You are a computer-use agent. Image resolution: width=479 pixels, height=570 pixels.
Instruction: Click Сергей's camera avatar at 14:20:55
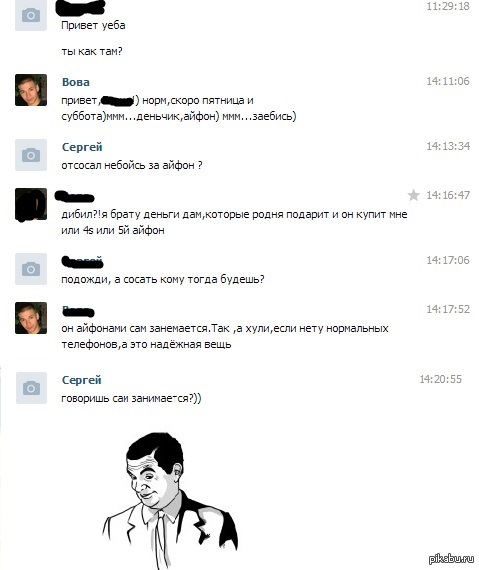pyautogui.click(x=31, y=388)
